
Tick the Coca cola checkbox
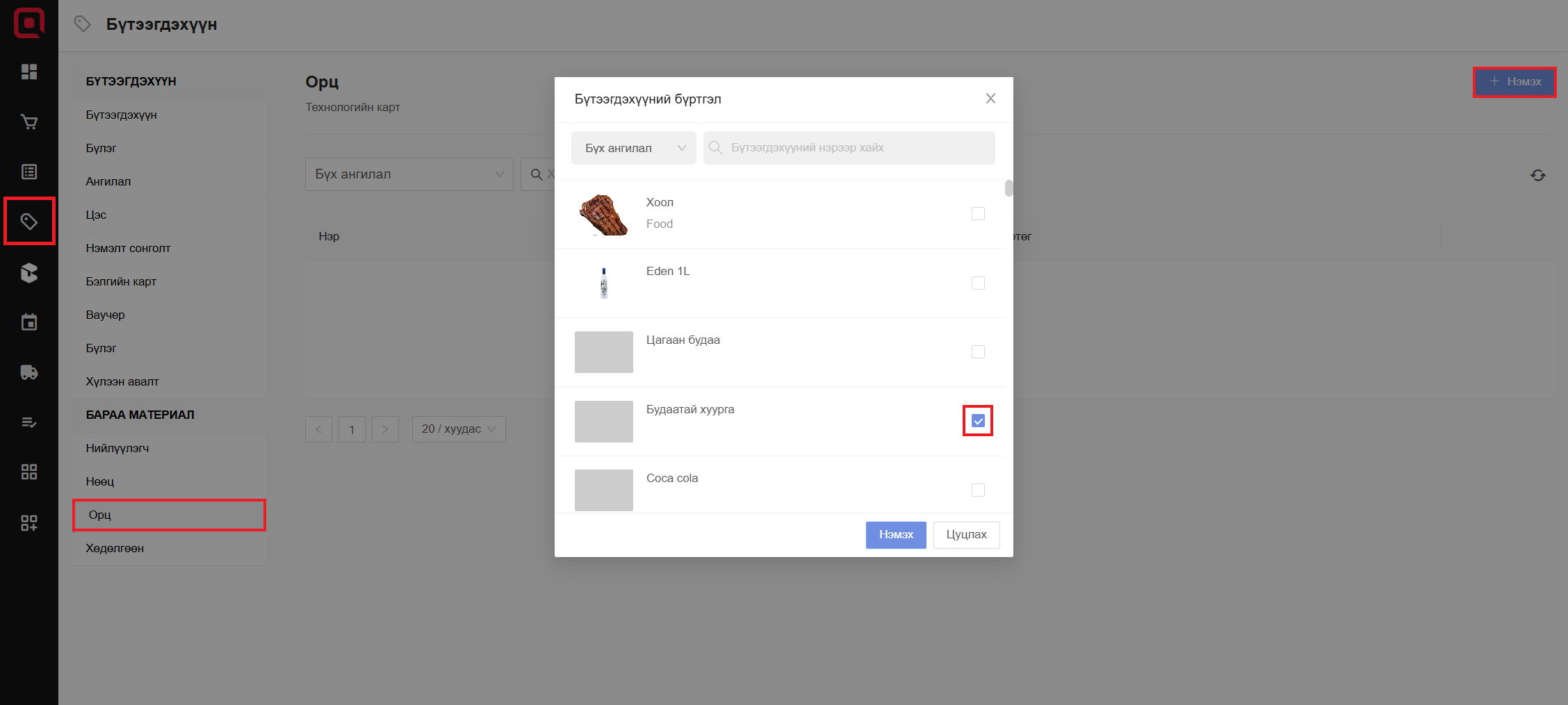[x=978, y=490]
